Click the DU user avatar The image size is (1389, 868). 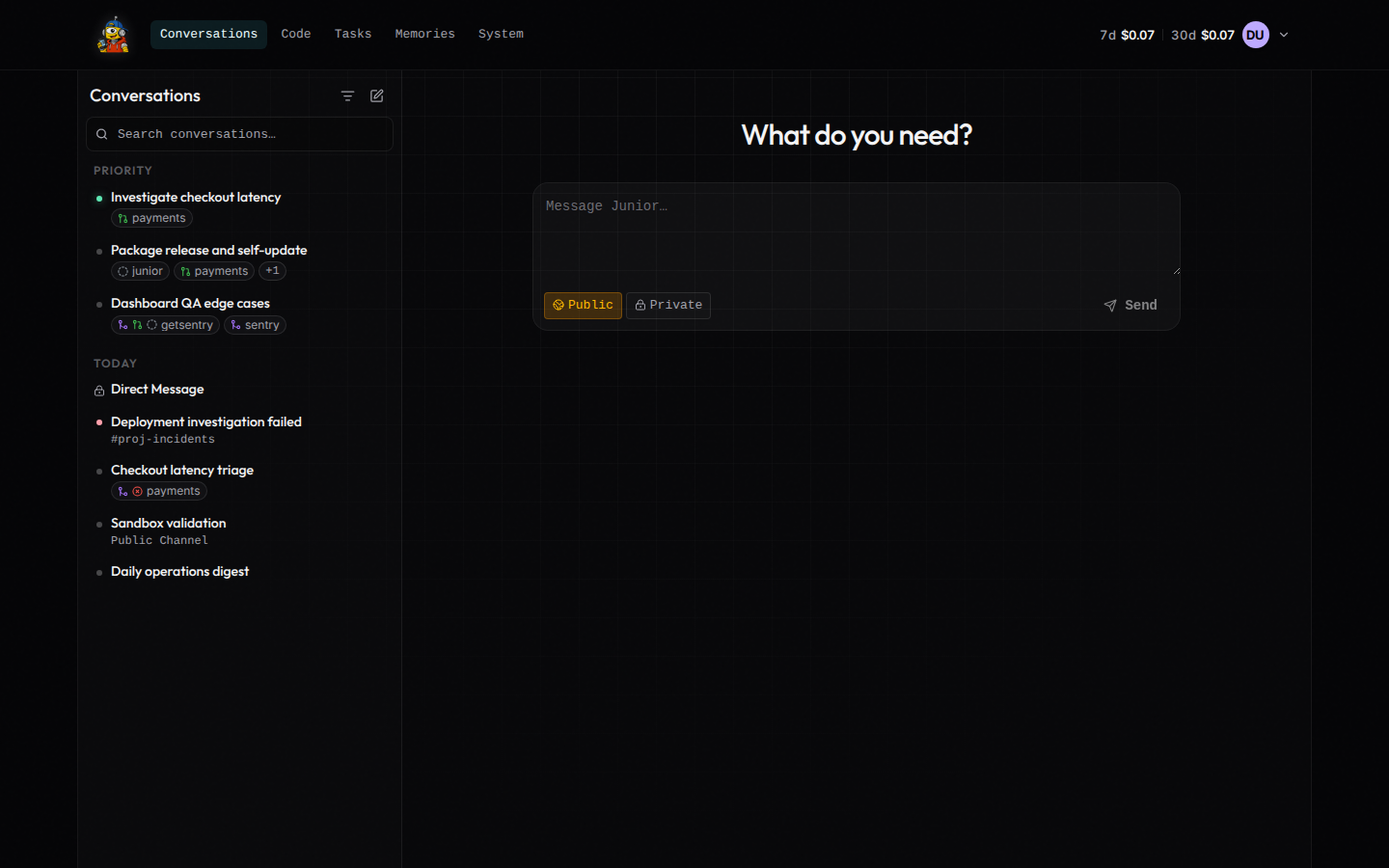[1255, 35]
